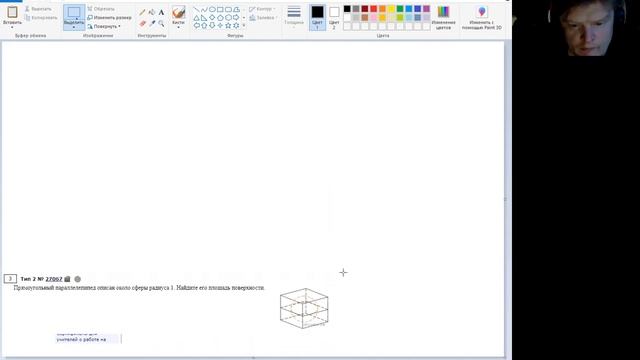
Task: Open the Rotate (Повернуть) dropdown
Action: [104, 27]
